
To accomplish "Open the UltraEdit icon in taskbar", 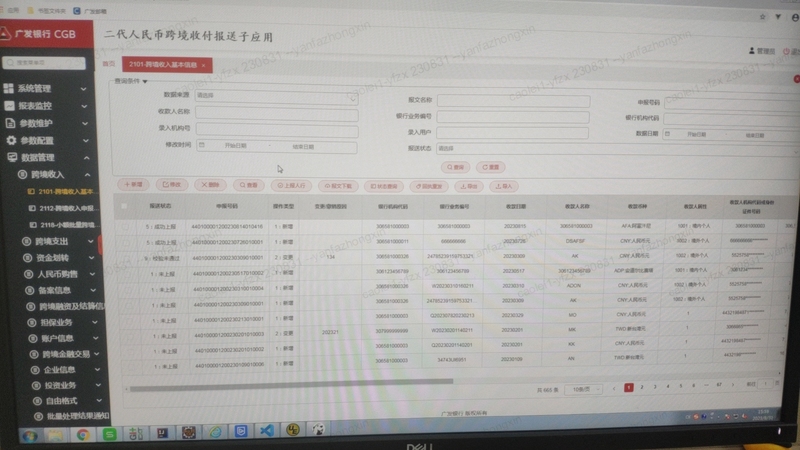I will click(x=293, y=430).
